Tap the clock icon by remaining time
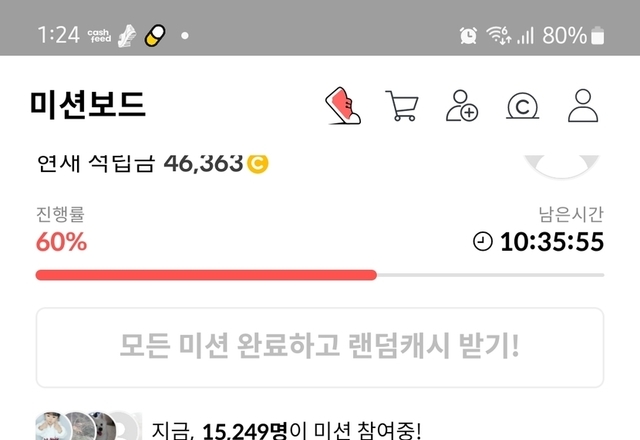 click(482, 241)
